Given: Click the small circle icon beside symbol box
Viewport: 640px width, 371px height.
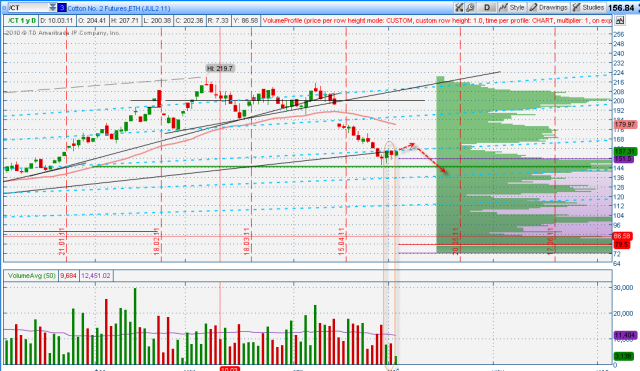Looking at the screenshot, I should pyautogui.click(x=4, y=7).
